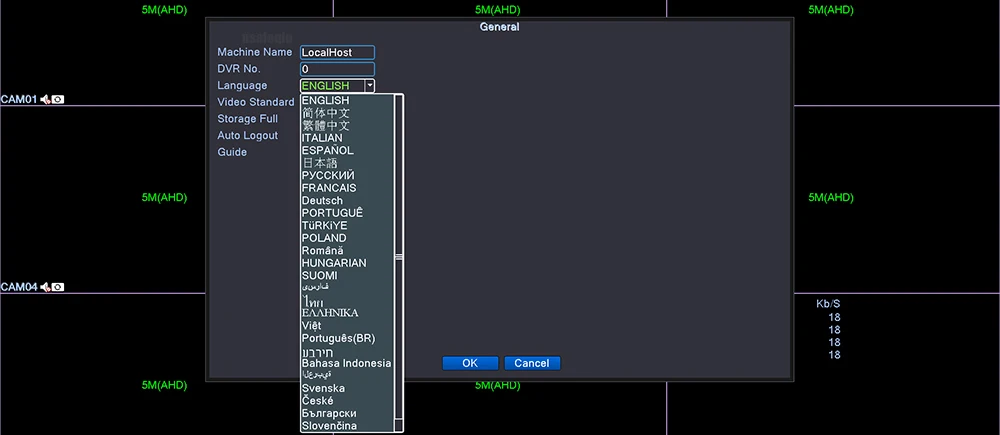Select Български in the language list
1000x435 pixels.
click(x=347, y=413)
